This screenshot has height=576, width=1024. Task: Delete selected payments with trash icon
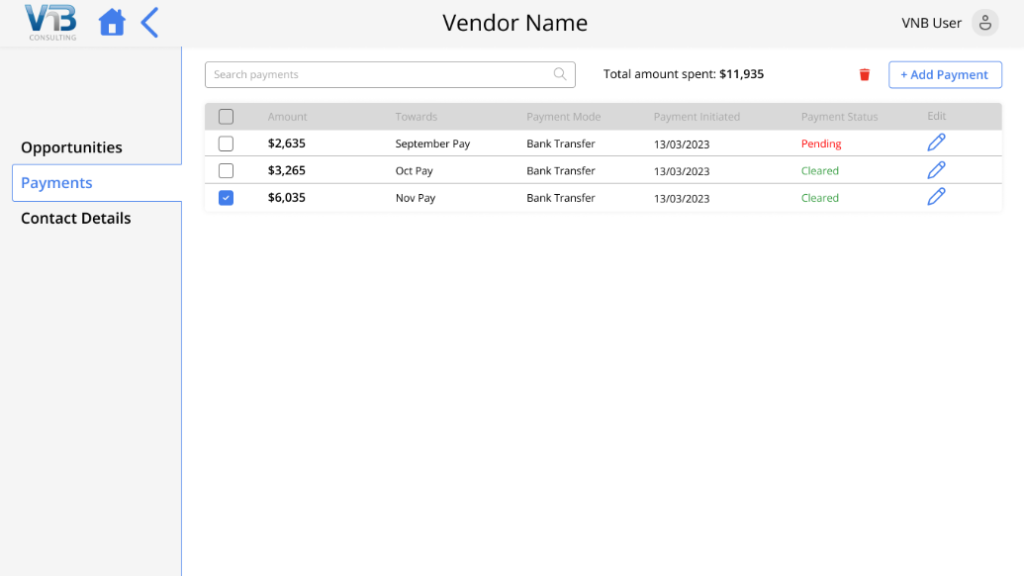click(865, 74)
